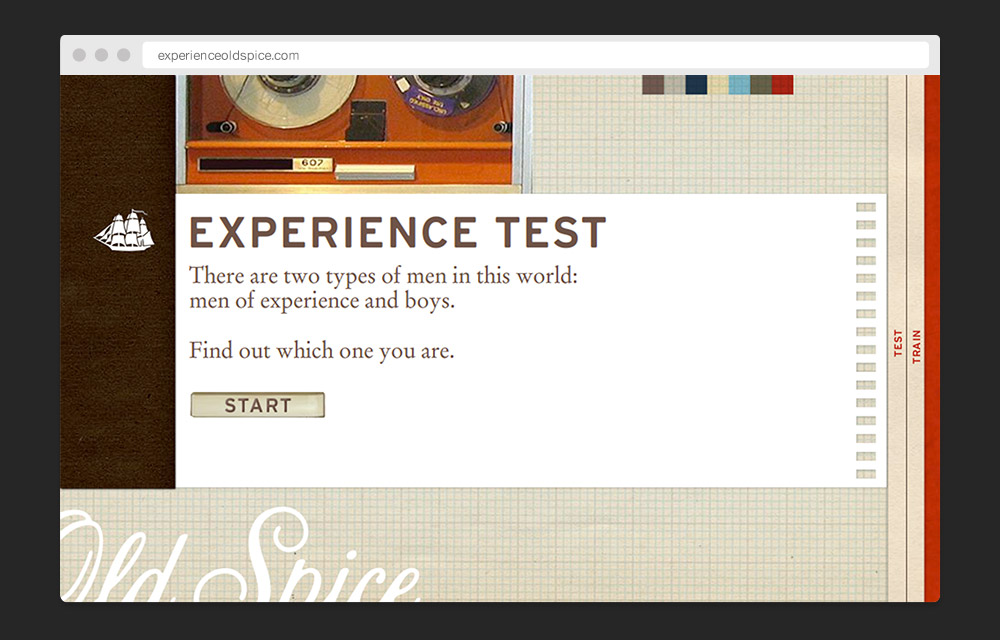
Task: Click the line "men of experience and boys."
Action: click(322, 300)
